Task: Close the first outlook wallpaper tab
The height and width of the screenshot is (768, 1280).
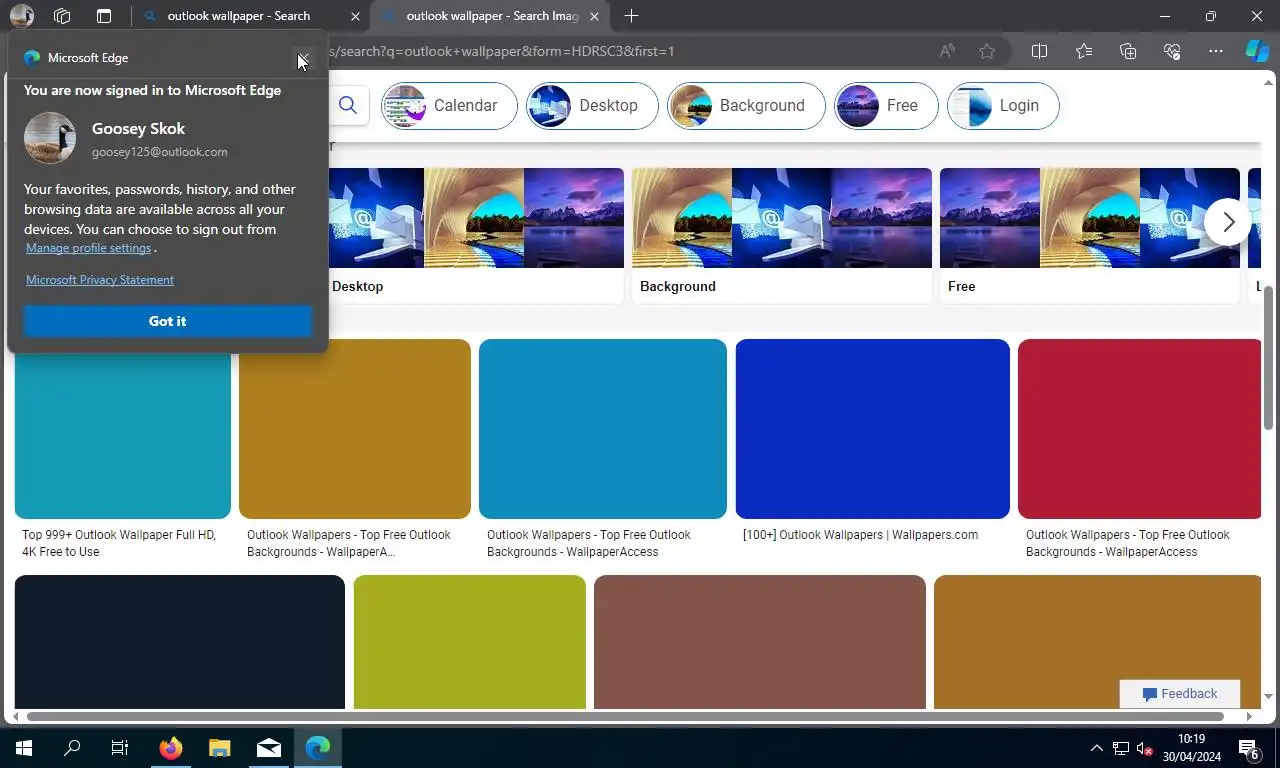Action: (356, 16)
